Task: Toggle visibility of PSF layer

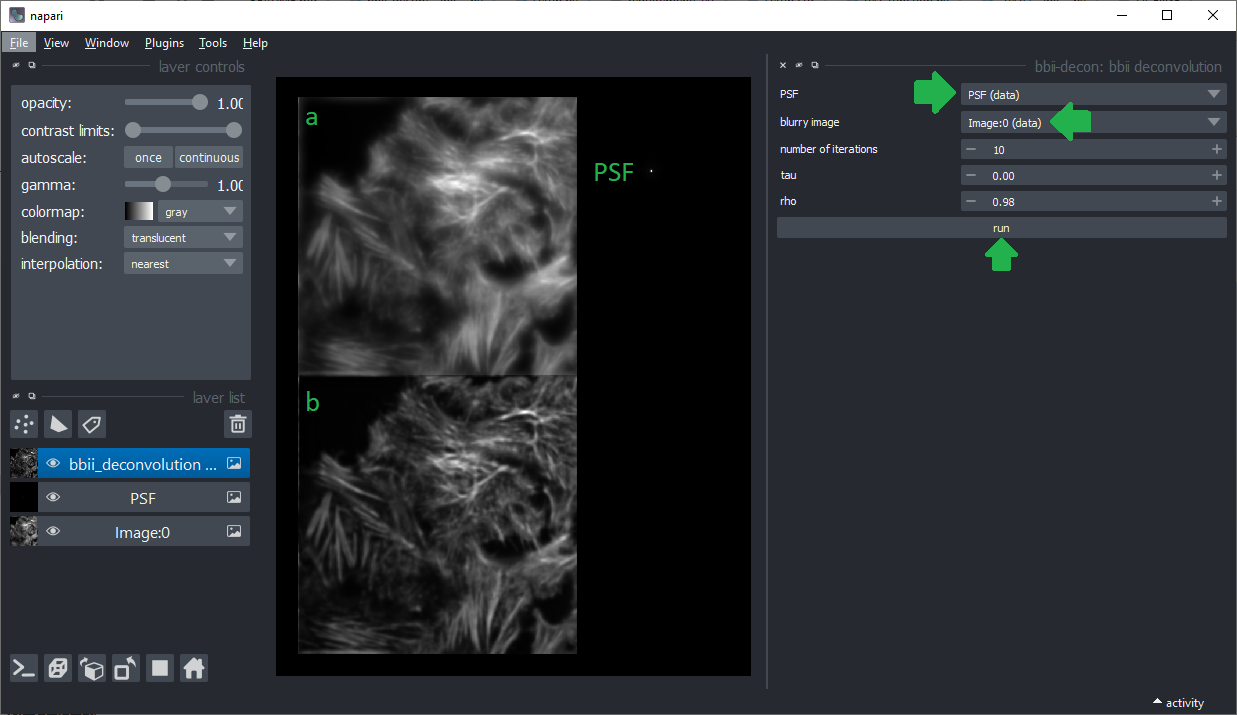Action: [x=53, y=498]
